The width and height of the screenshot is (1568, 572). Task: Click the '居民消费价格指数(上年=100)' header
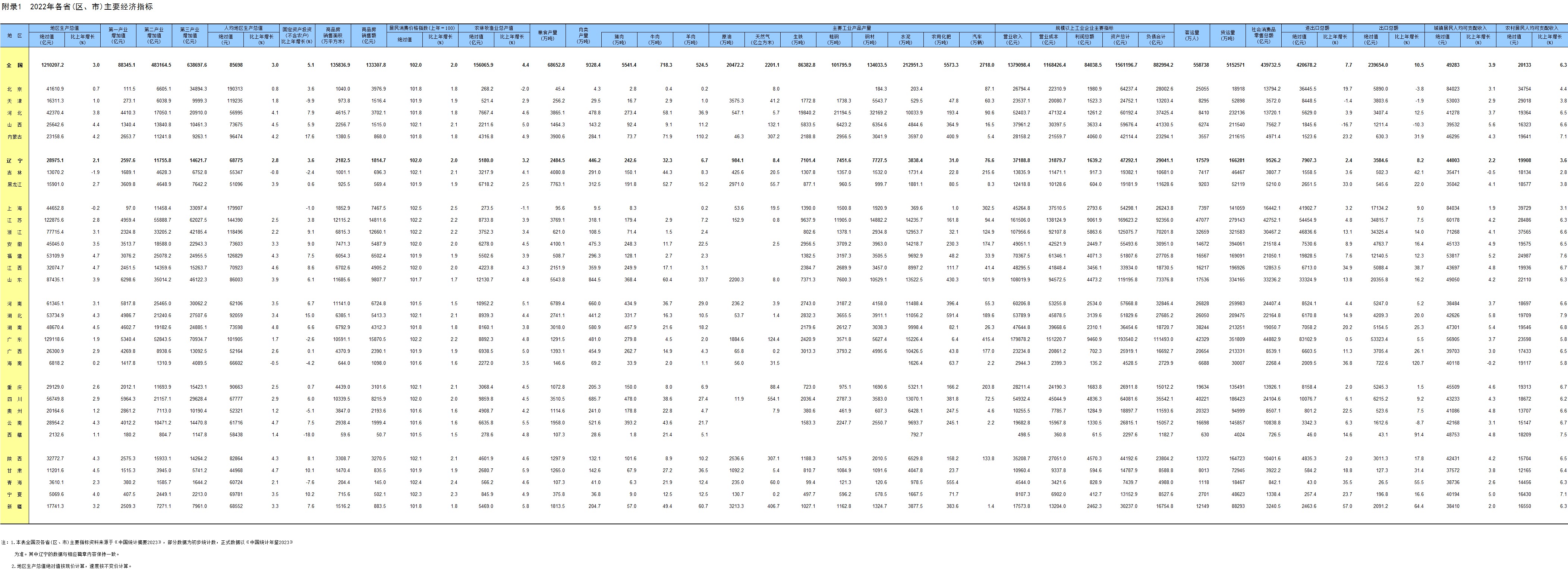422,28
